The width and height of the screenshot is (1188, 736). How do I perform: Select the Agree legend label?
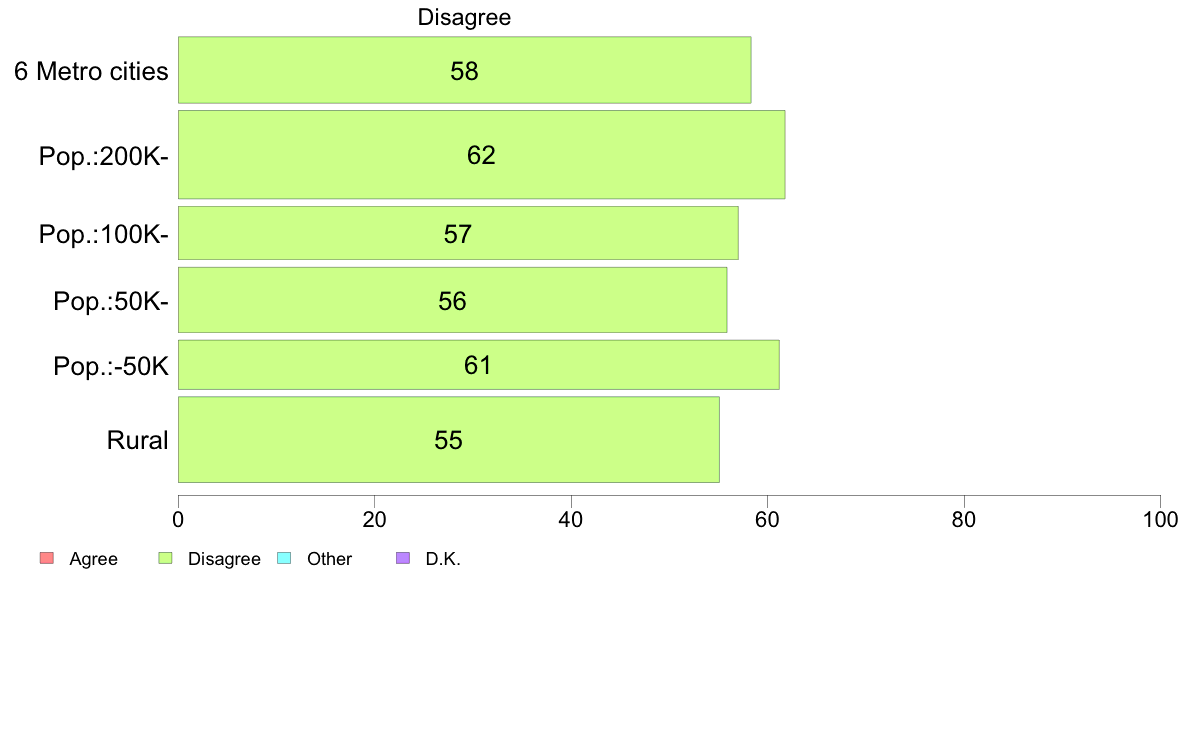tap(93, 559)
